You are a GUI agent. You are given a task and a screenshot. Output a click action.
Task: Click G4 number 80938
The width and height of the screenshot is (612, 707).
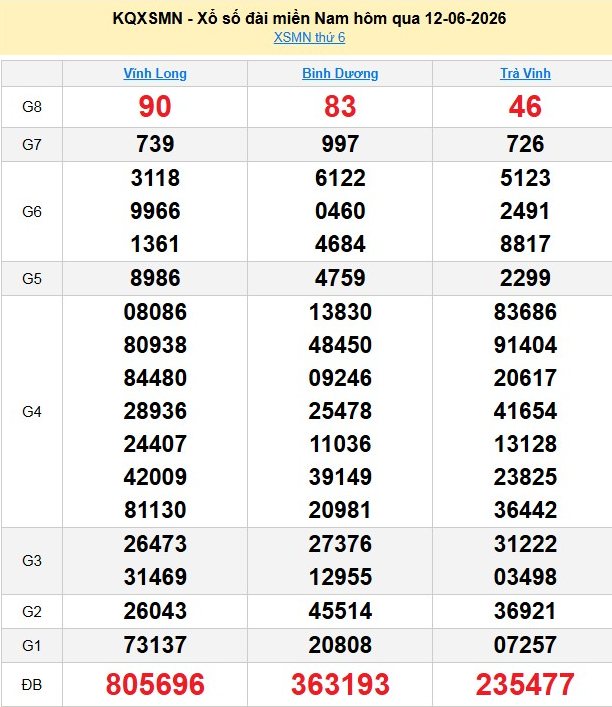point(155,345)
